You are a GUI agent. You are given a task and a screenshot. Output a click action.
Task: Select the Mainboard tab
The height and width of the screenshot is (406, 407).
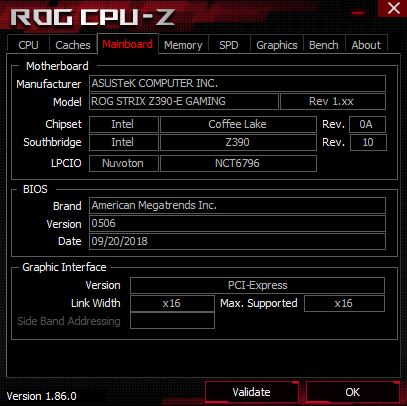click(x=128, y=44)
